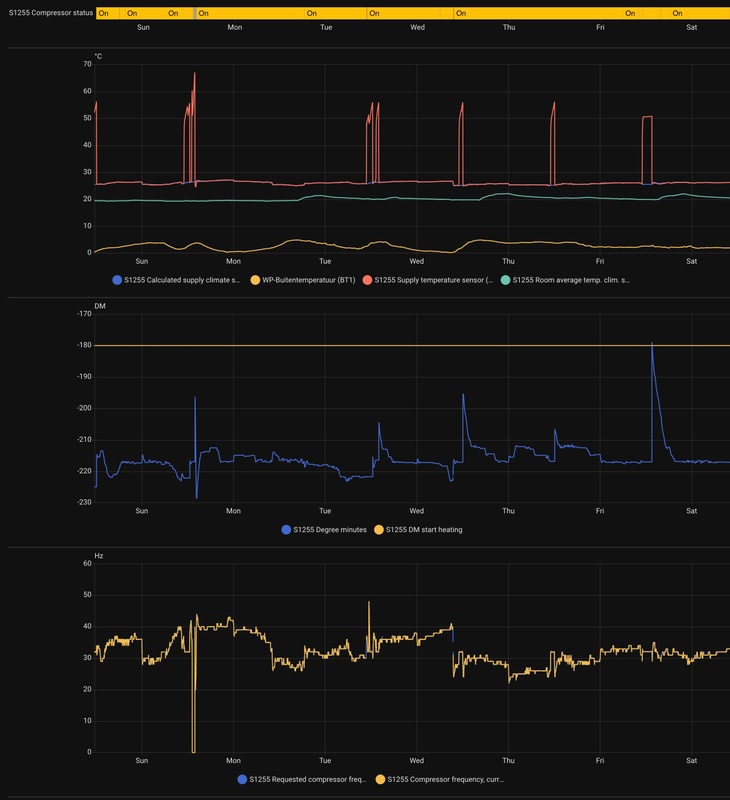
Task: Click the Thu label under the temperature chart
Action: click(x=508, y=261)
